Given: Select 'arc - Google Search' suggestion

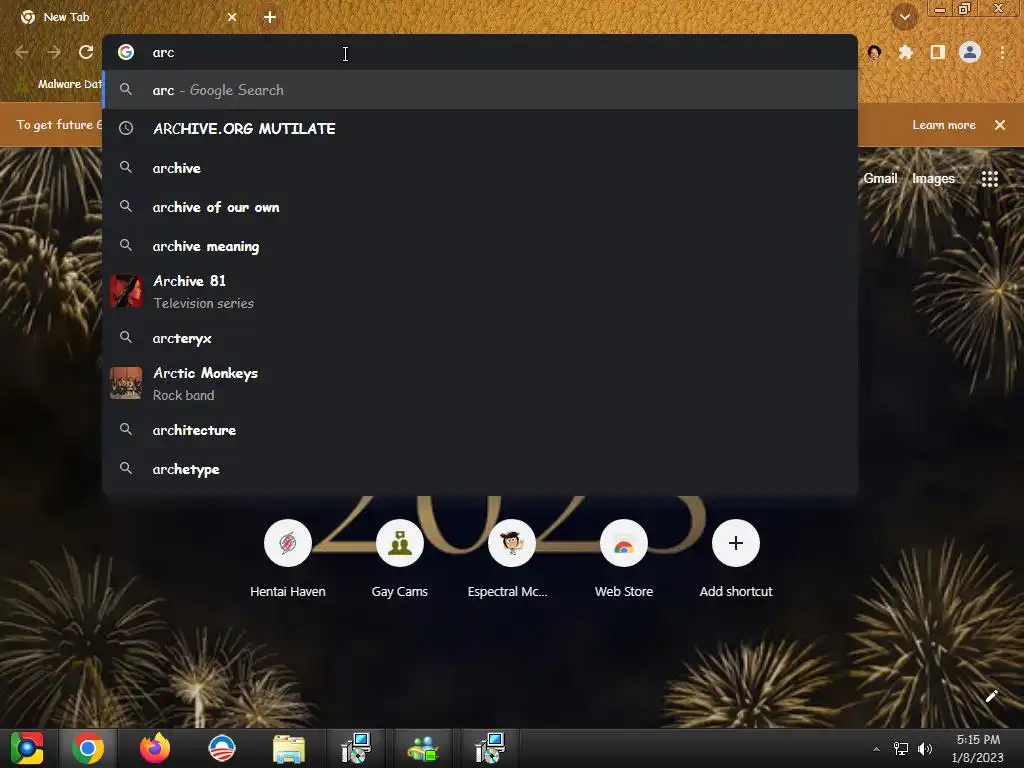Looking at the screenshot, I should point(480,90).
